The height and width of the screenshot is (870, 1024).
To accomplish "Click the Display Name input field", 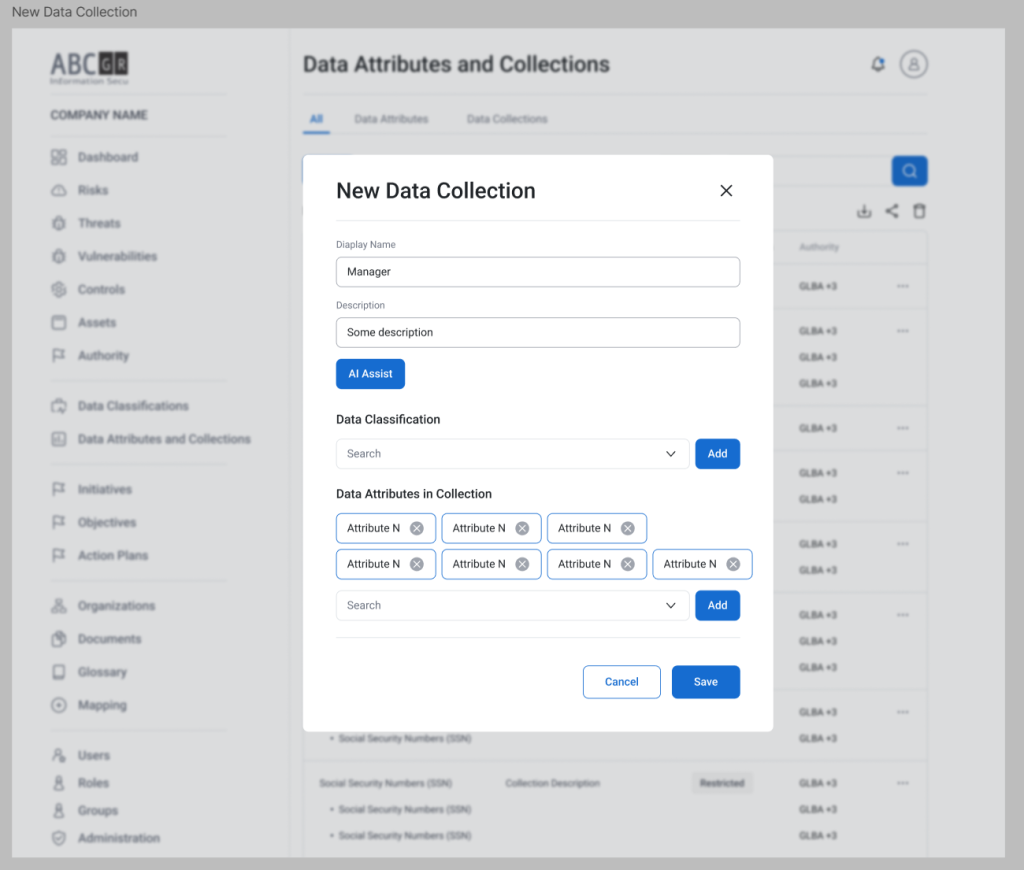I will tap(537, 272).
